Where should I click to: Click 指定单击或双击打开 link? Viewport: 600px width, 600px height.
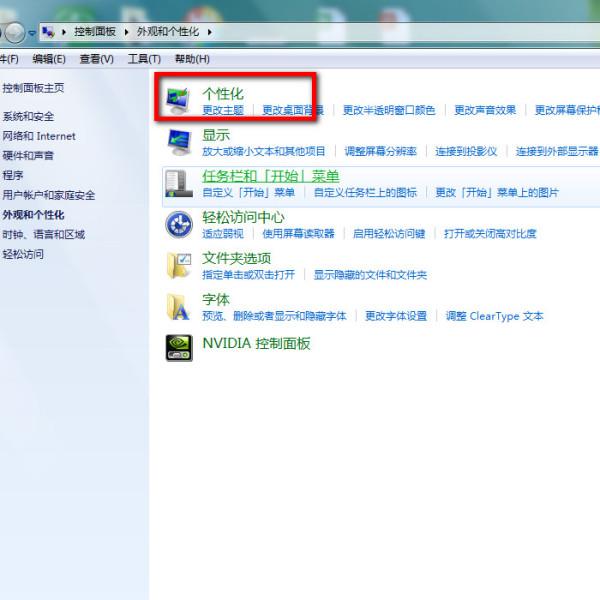coord(249,275)
